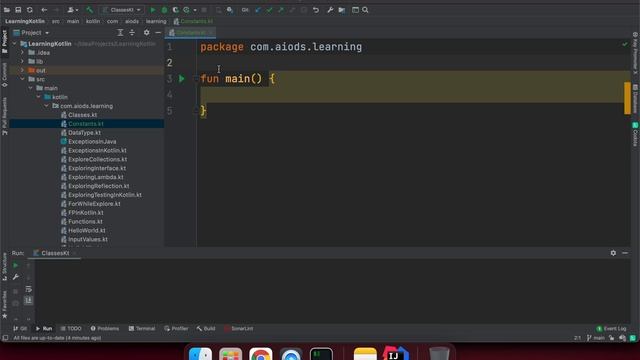Expand the .idea folder
The image size is (640, 360).
click(23, 53)
